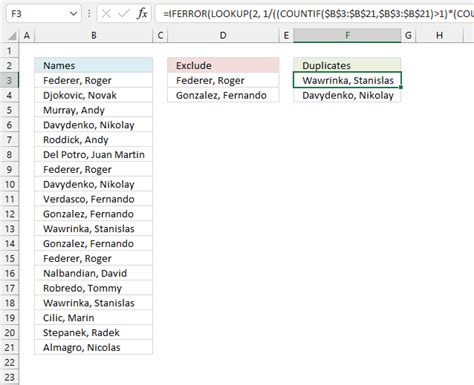Screen dimensions: 474x385
Task: Select row 21 header
Action: click(9, 347)
